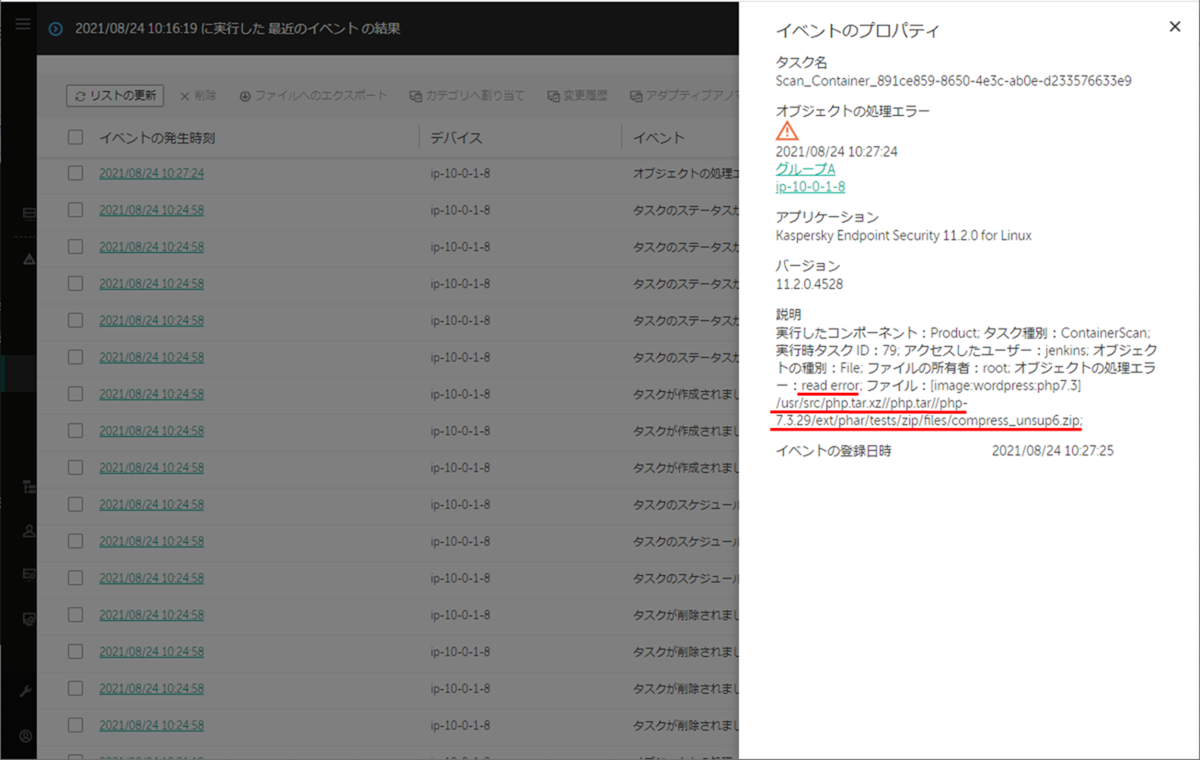Click ファイルへのエクスポート in the toolbar
The image size is (1200, 760).
click(313, 96)
